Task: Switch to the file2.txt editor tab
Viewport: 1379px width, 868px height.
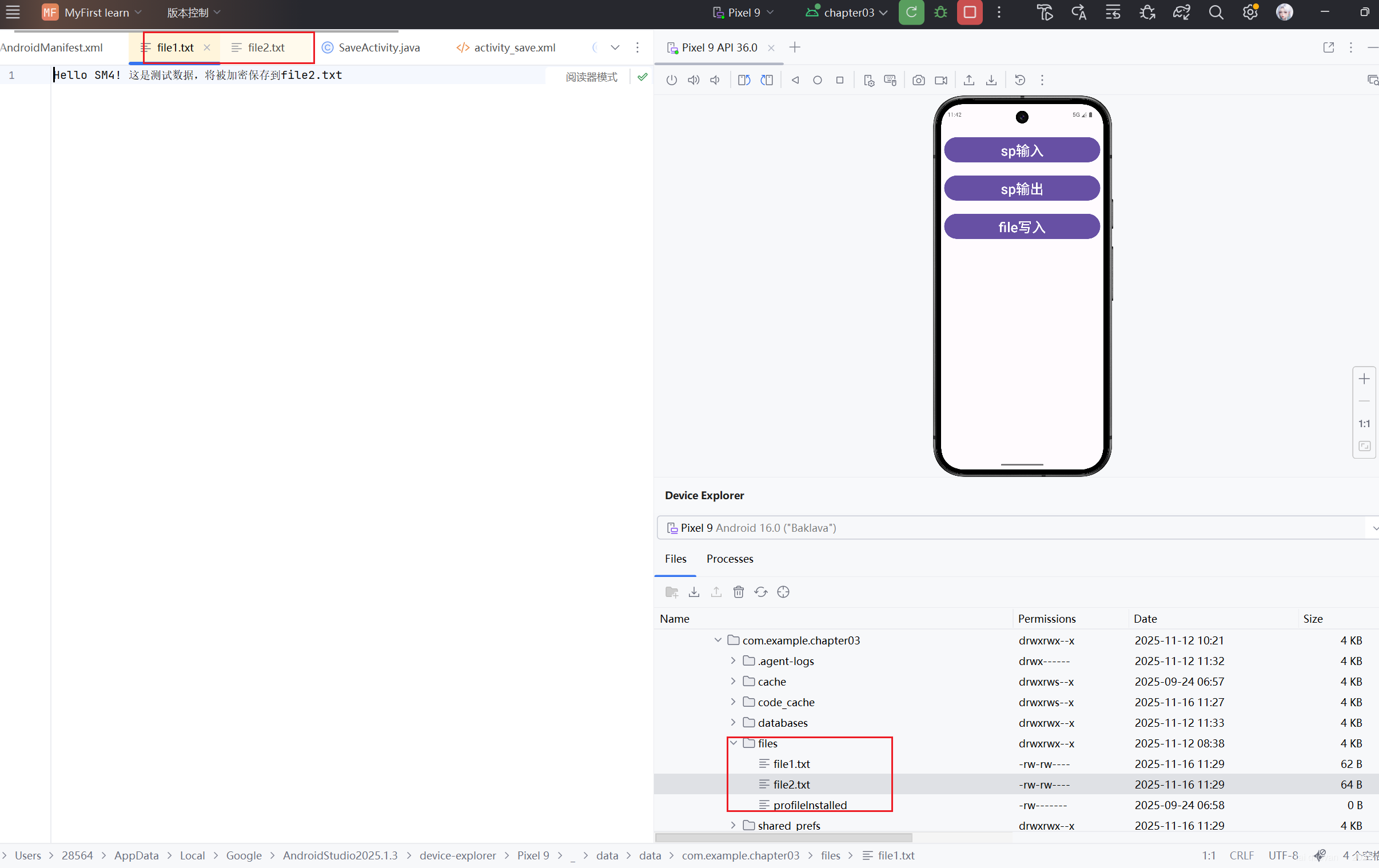Action: pyautogui.click(x=265, y=47)
